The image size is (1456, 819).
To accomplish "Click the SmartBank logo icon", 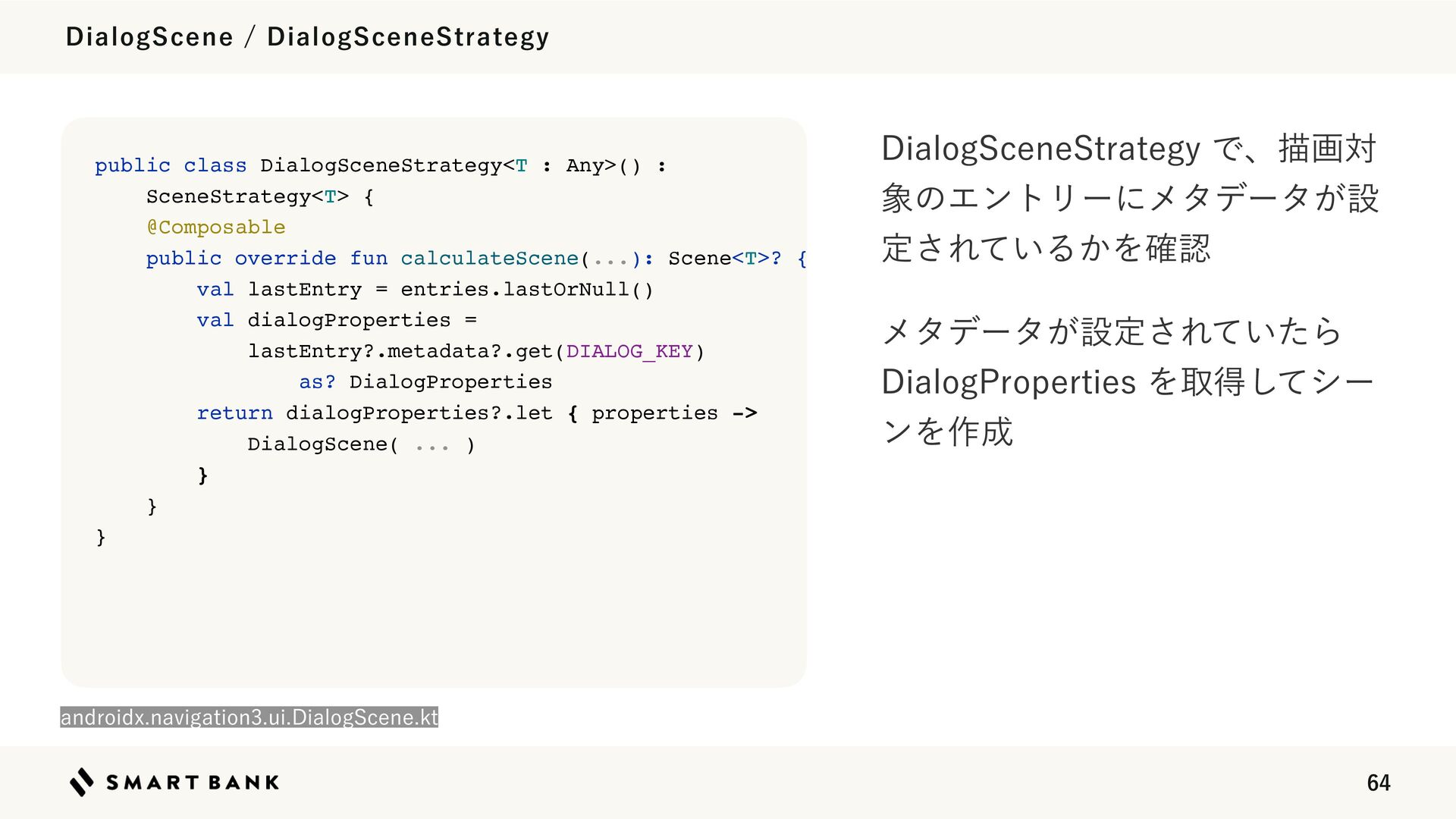I will [x=83, y=782].
